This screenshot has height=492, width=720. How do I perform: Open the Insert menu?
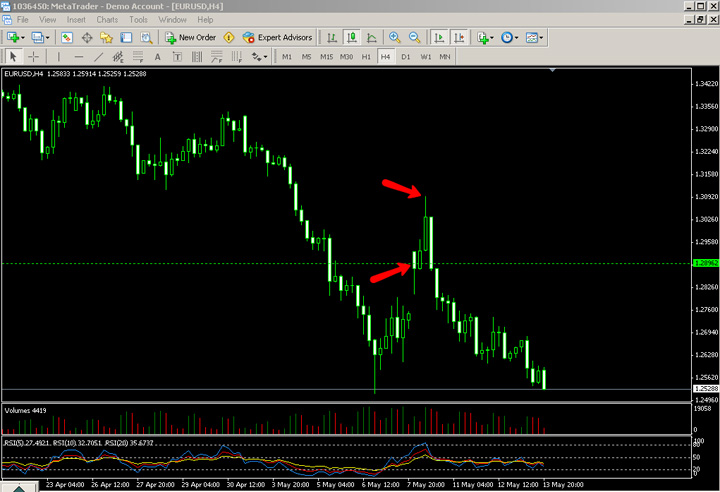pyautogui.click(x=76, y=20)
